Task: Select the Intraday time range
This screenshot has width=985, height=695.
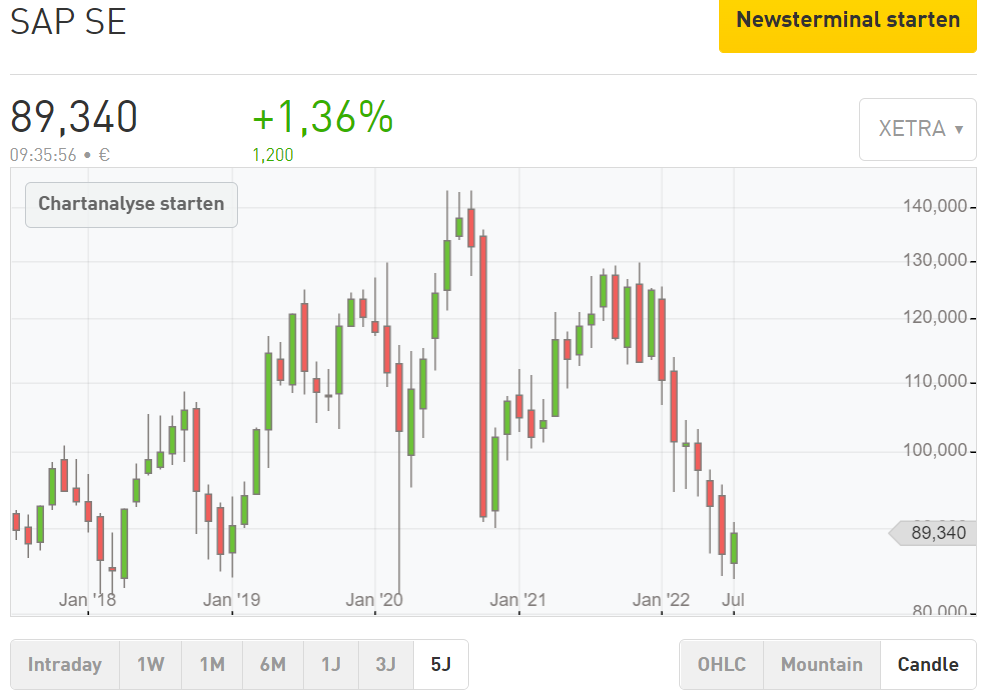Action: [x=65, y=664]
